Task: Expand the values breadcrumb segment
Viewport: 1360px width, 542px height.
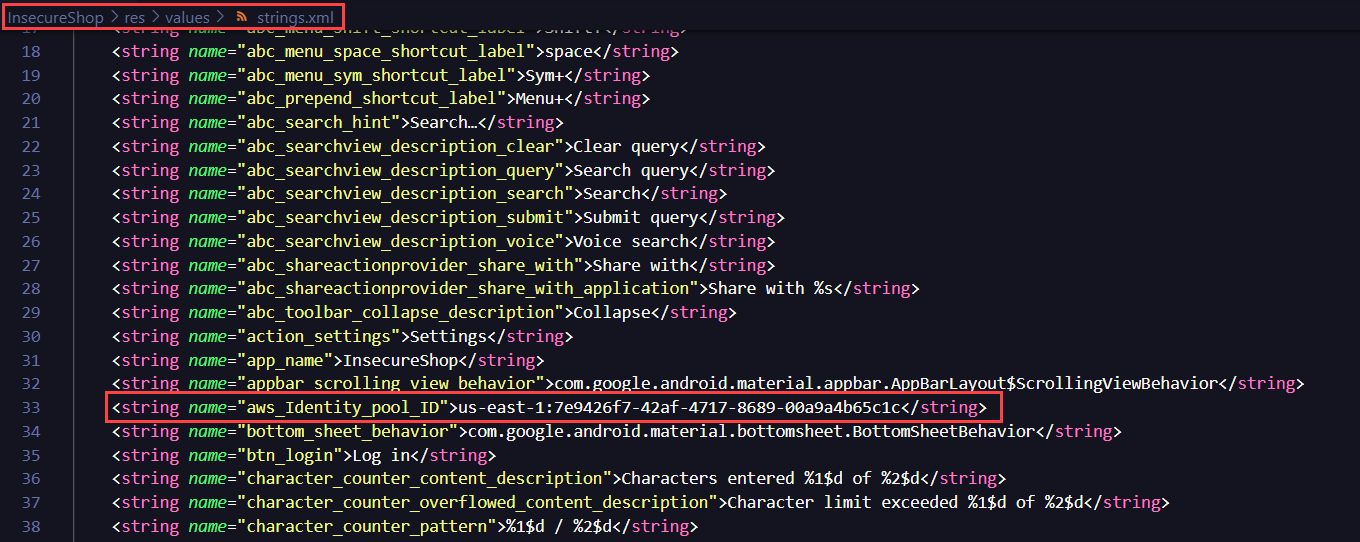Action: pyautogui.click(x=187, y=18)
